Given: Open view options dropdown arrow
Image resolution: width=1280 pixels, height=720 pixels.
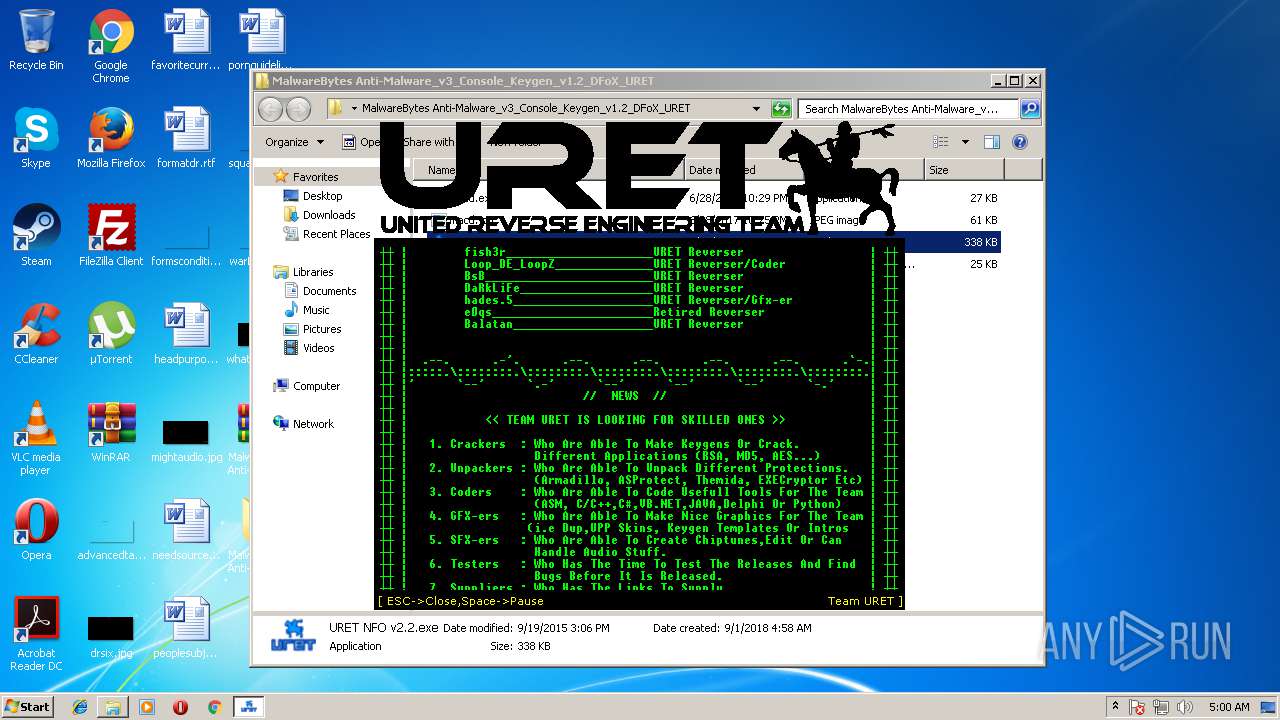Looking at the screenshot, I should point(965,142).
